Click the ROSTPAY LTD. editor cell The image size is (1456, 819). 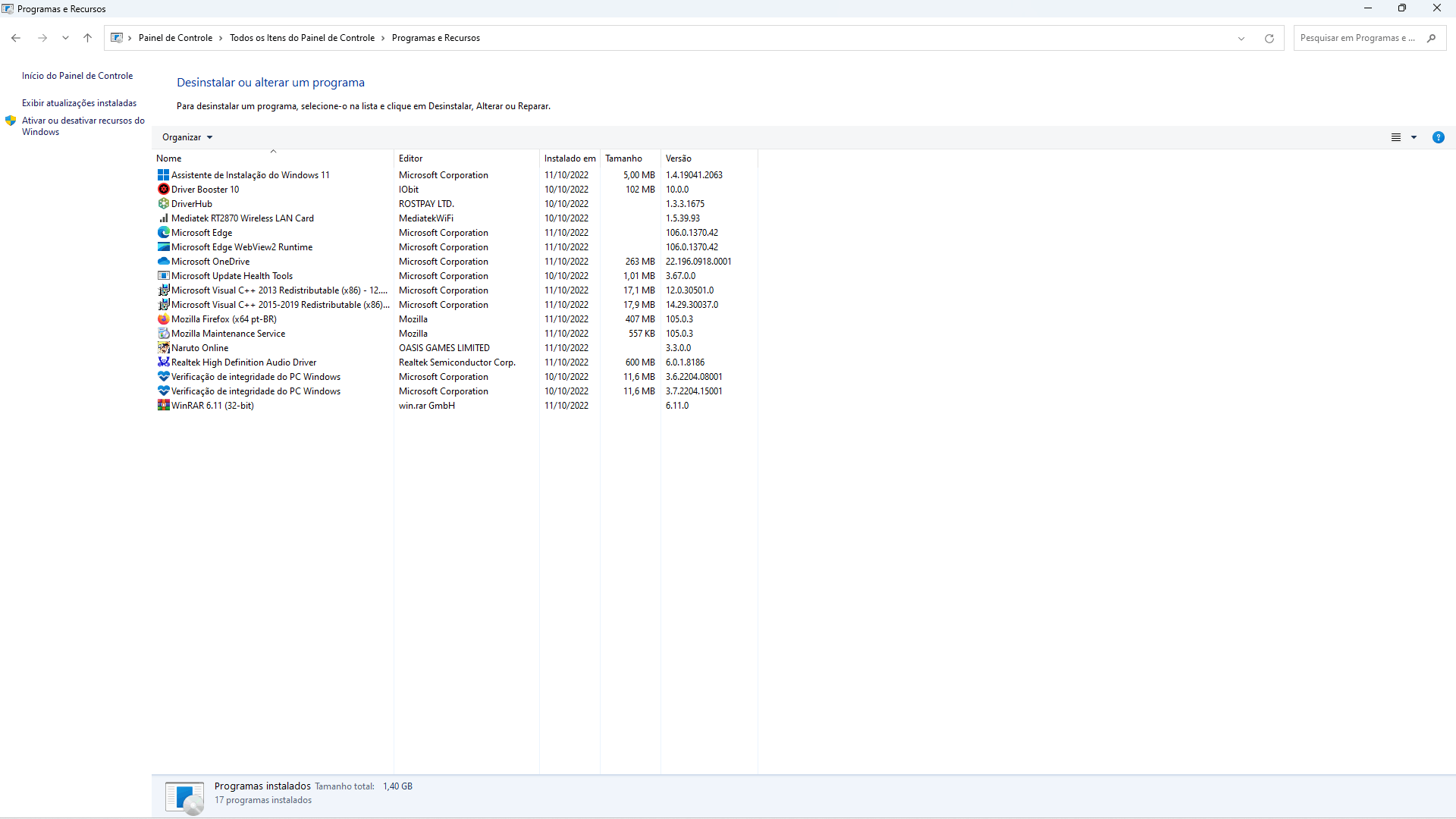[426, 204]
